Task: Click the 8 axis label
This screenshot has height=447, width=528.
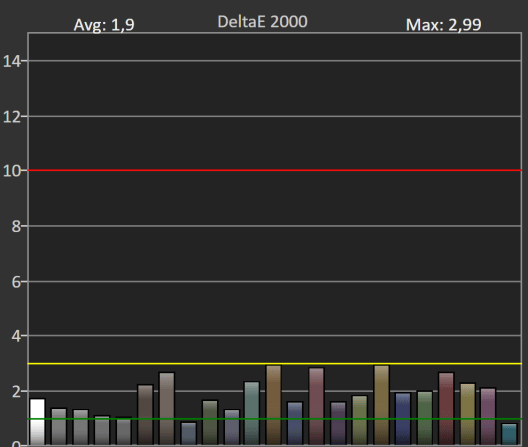Action: (16, 227)
